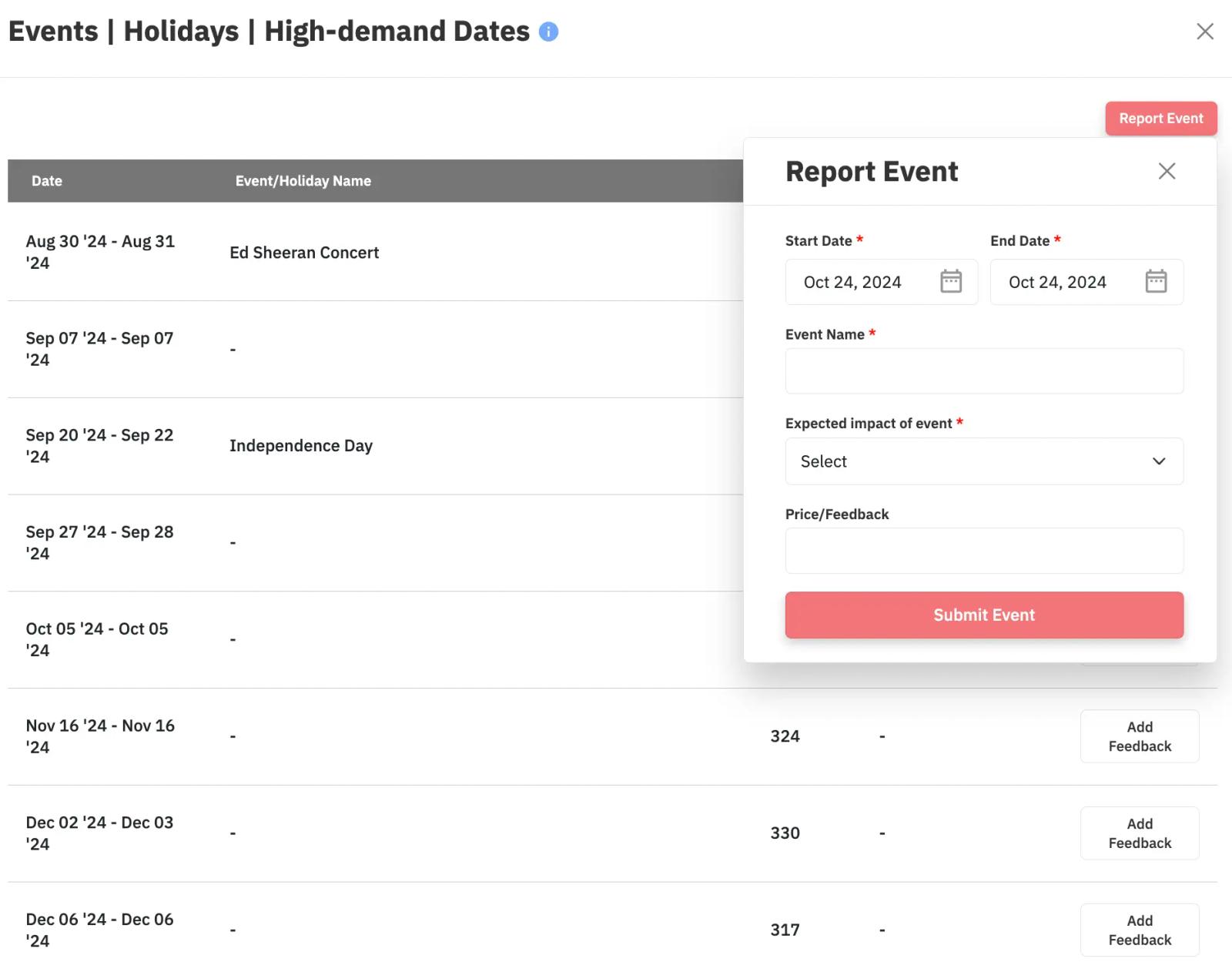
Task: Click the value 324
Action: [785, 736]
